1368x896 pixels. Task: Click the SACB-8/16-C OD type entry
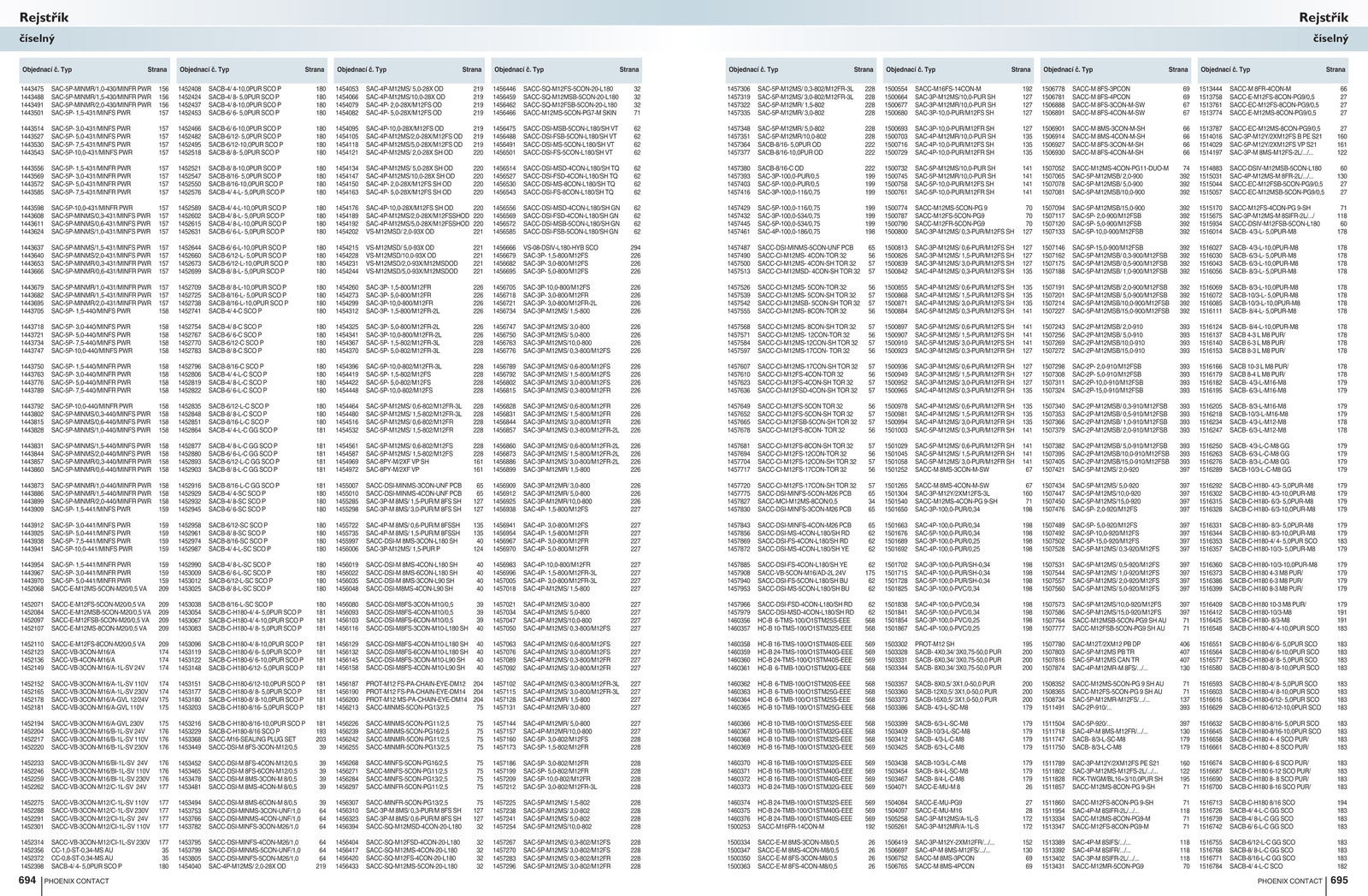(x=781, y=168)
